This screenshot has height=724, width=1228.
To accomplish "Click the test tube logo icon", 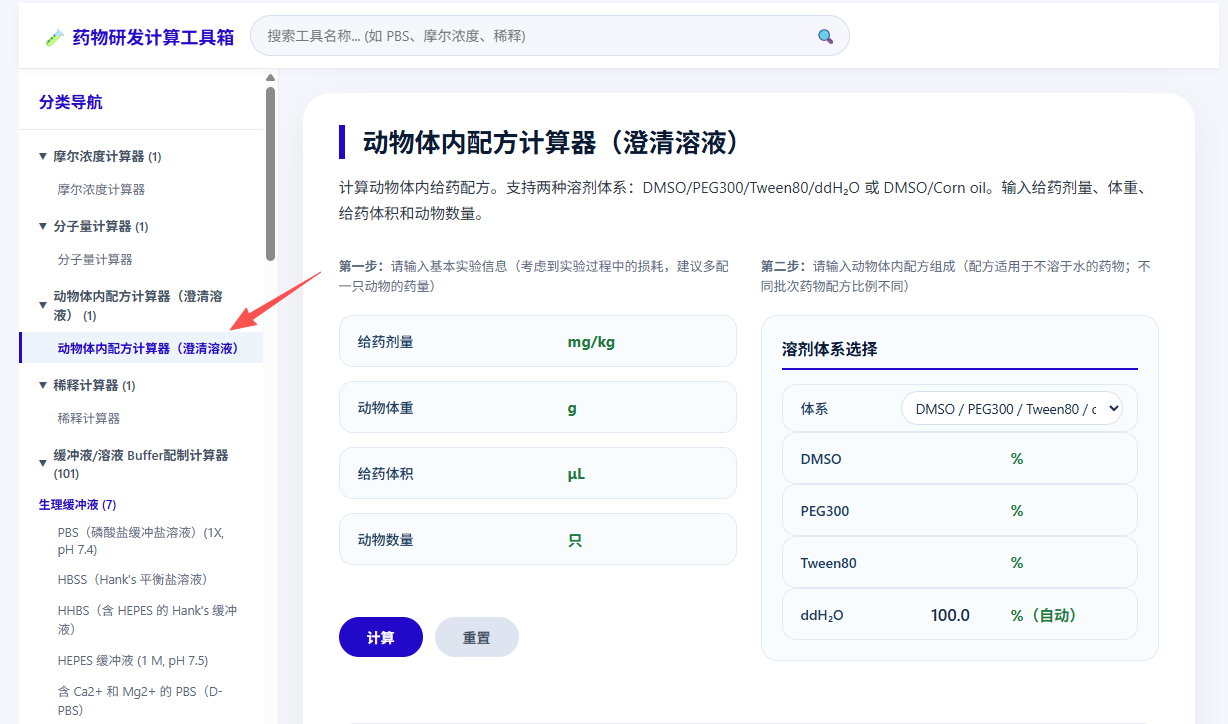I will click(x=55, y=37).
